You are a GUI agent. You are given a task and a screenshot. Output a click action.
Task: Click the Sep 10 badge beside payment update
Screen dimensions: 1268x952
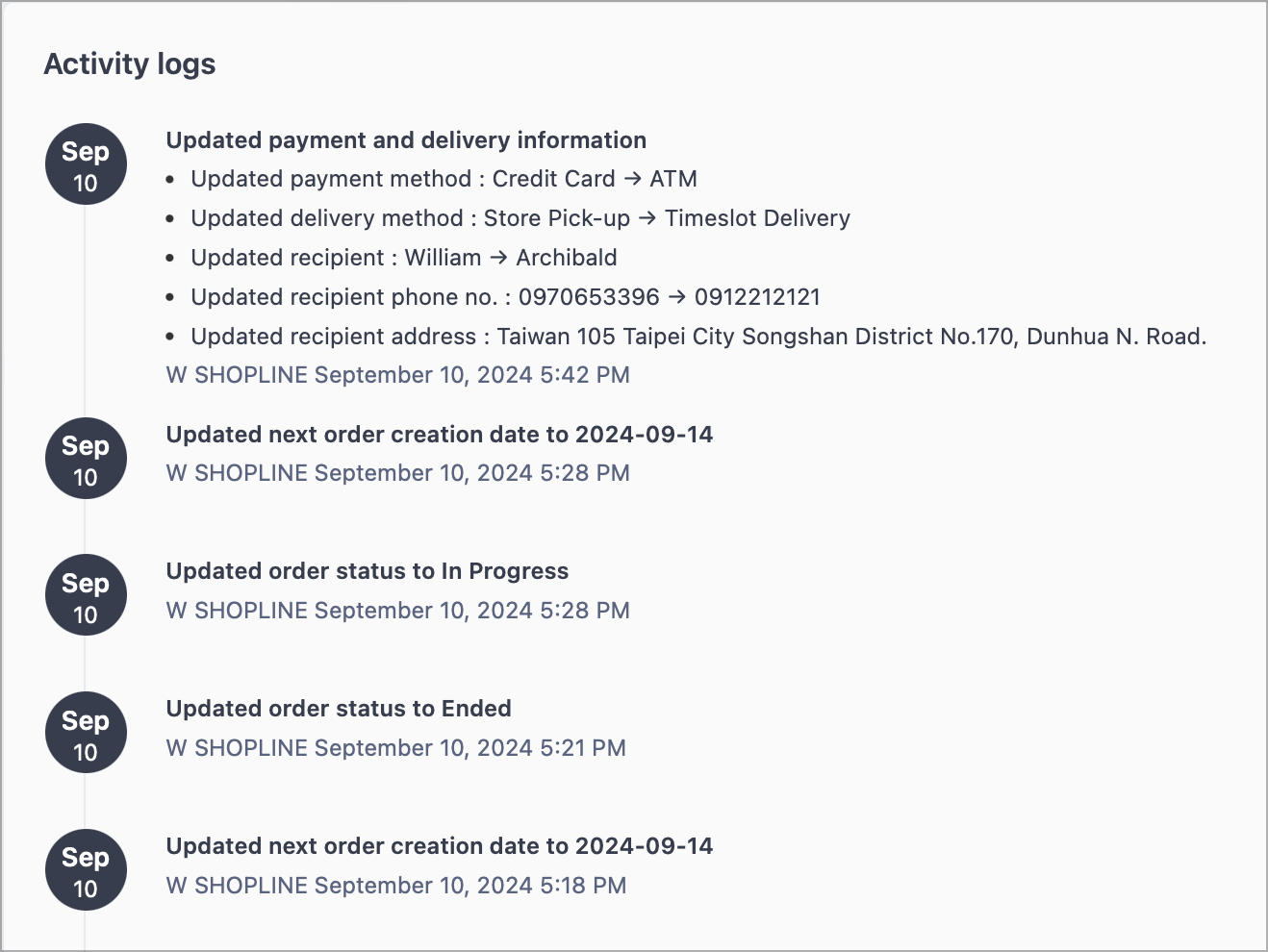(86, 164)
